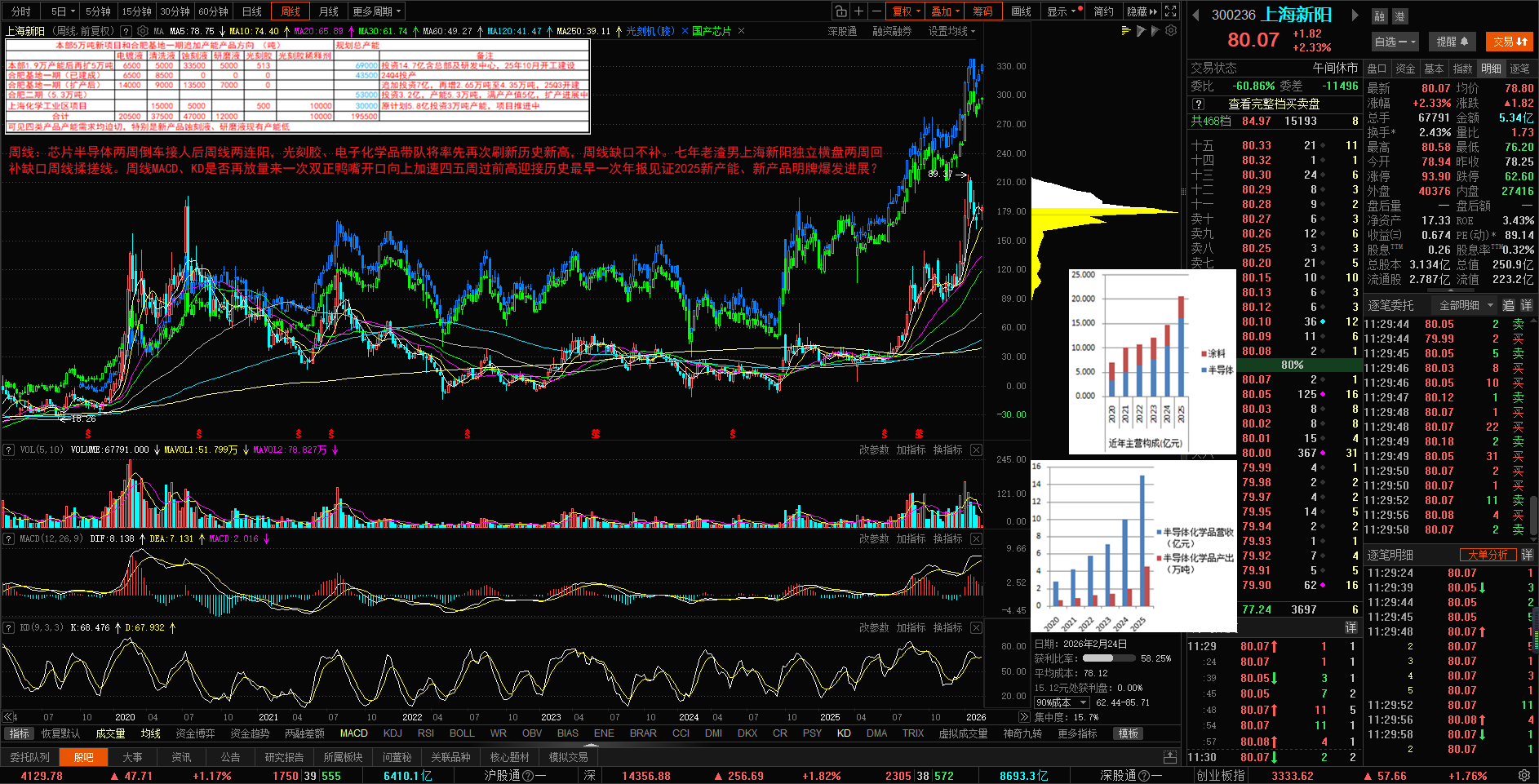The height and width of the screenshot is (784, 1539).
Task: Open help icon on VOL panel
Action: [x=8, y=450]
